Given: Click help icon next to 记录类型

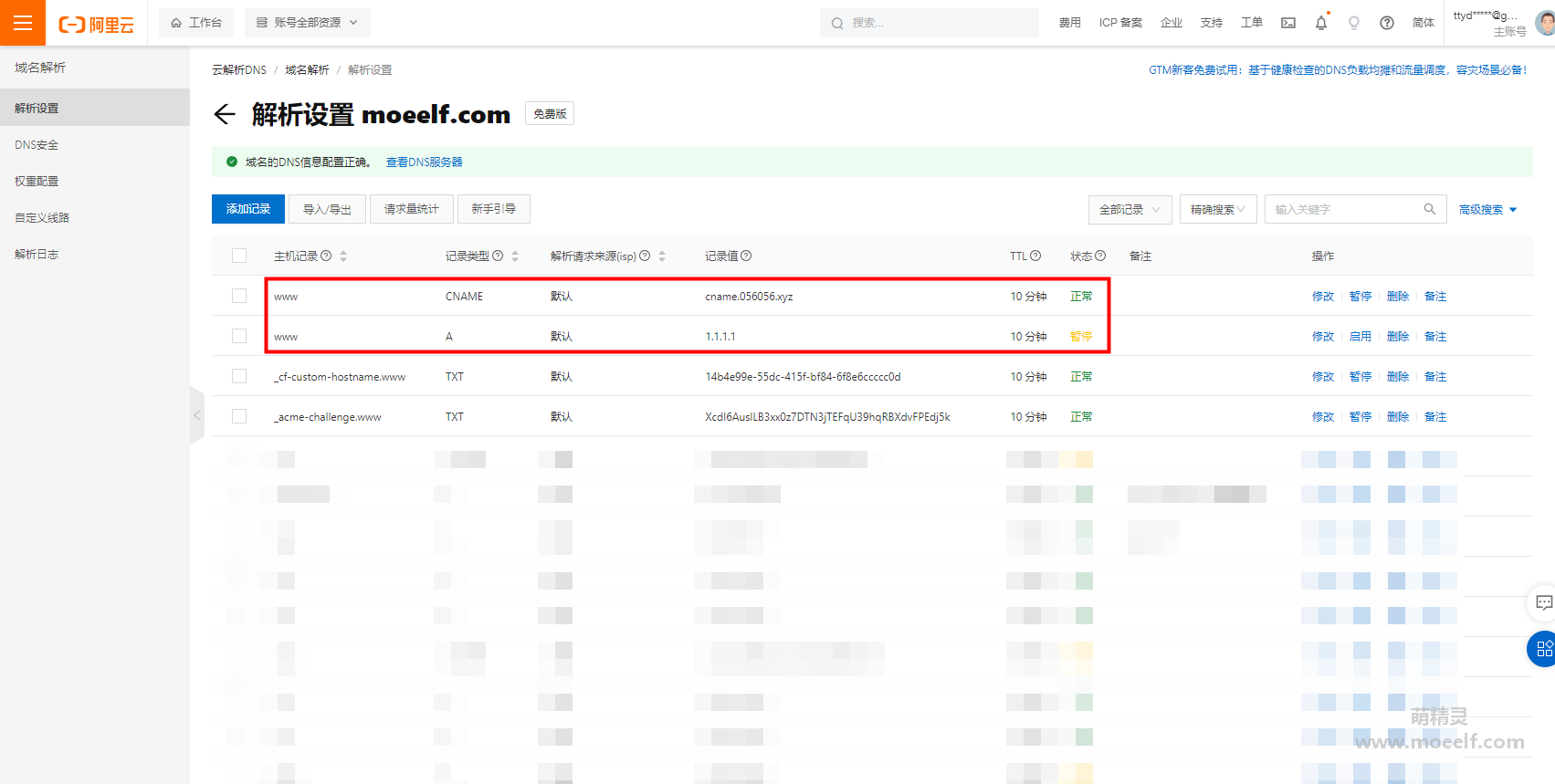Looking at the screenshot, I should click(498, 256).
